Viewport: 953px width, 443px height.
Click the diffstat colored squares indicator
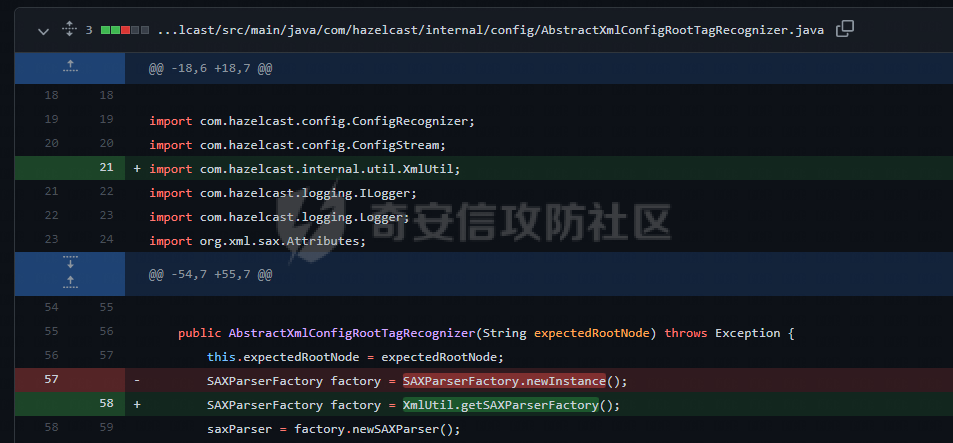[x=125, y=30]
